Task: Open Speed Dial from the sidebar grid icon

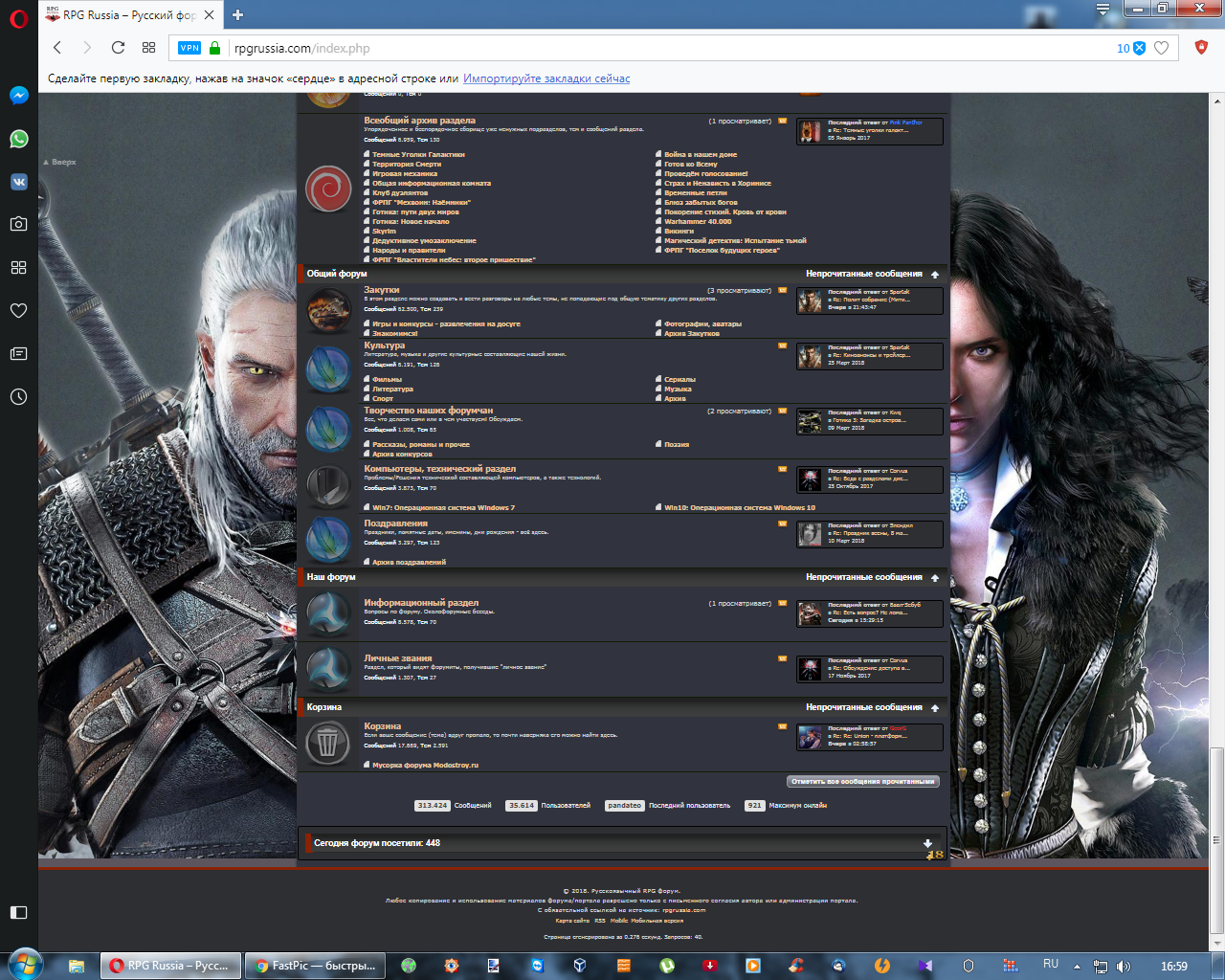Action: [18, 267]
